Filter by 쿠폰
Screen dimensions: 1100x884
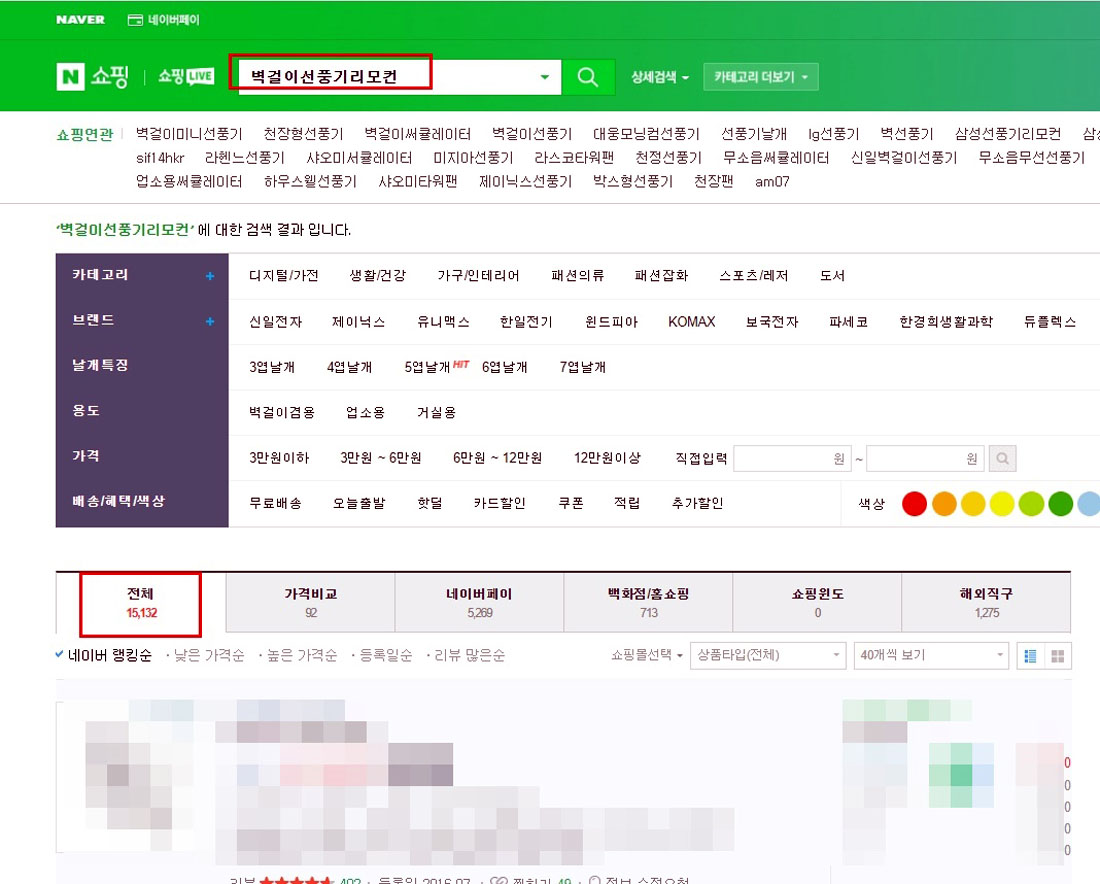pyautogui.click(x=571, y=503)
